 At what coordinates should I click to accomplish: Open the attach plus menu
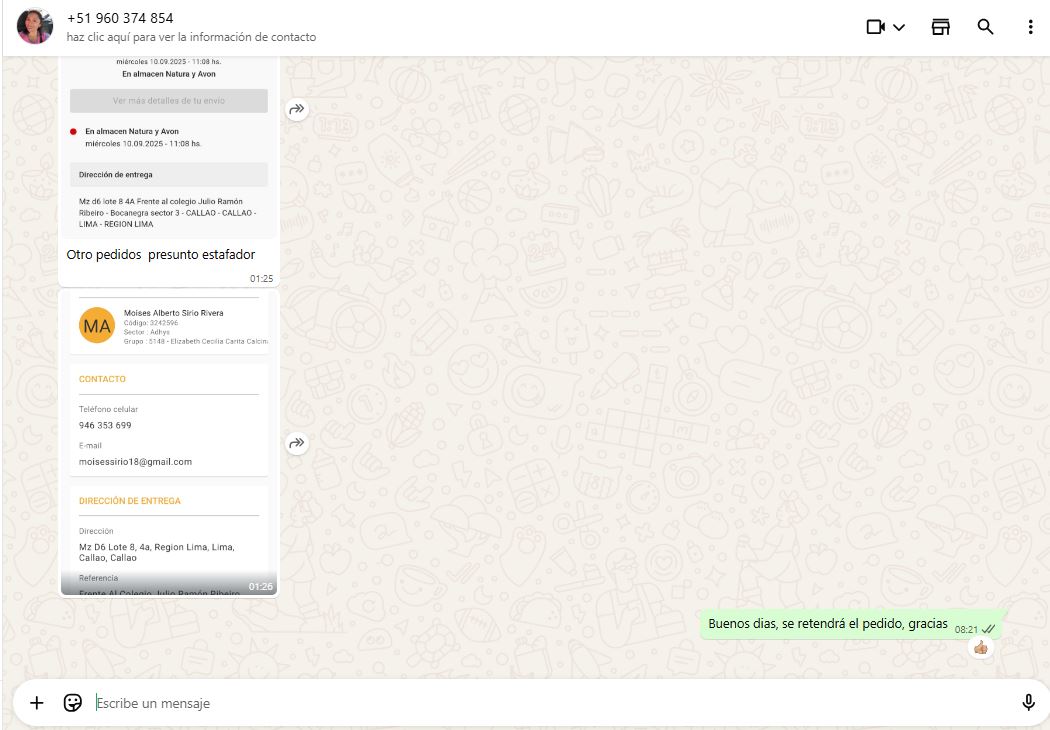coord(37,703)
